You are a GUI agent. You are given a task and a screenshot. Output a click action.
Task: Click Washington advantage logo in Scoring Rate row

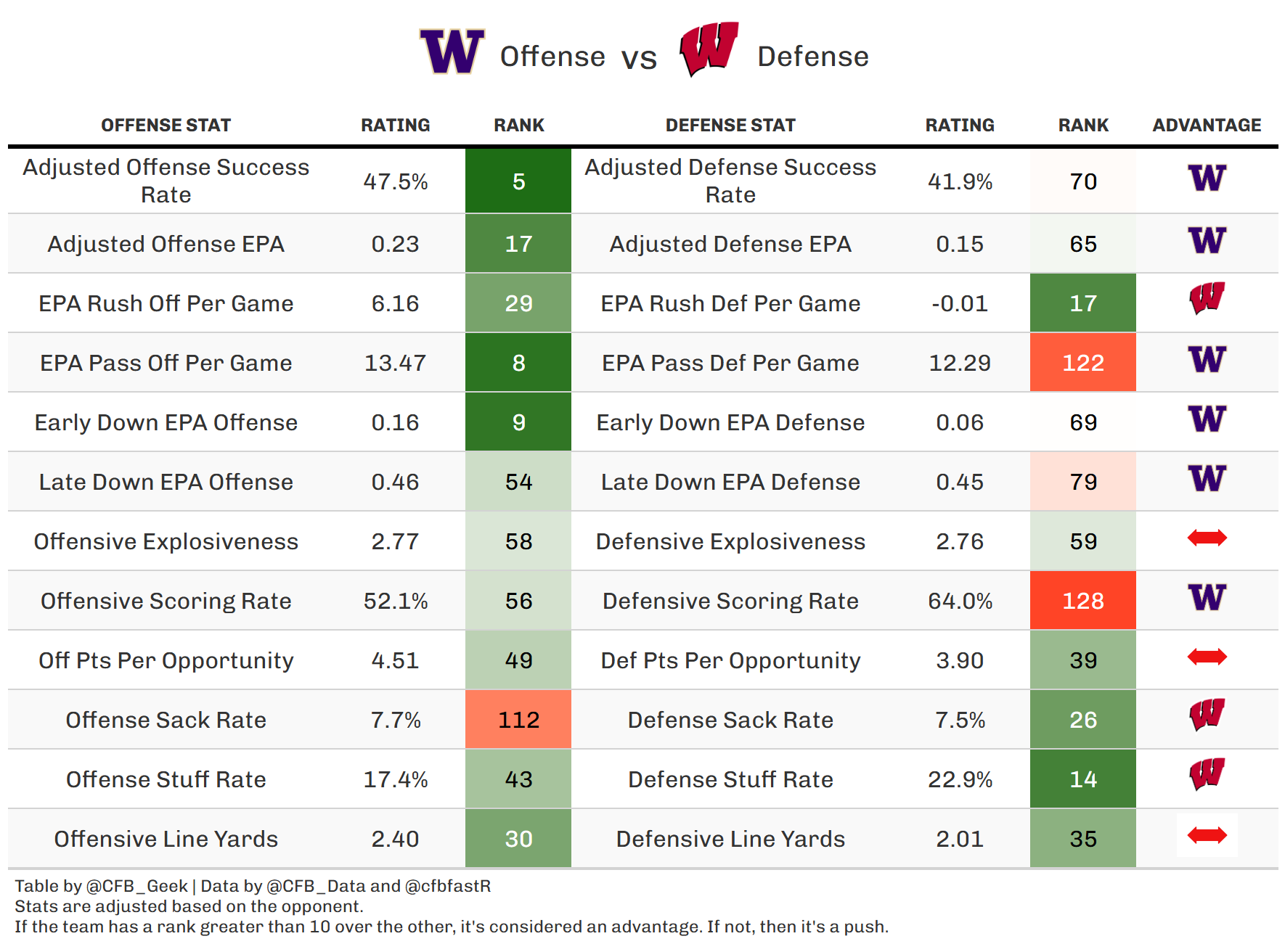[1207, 598]
